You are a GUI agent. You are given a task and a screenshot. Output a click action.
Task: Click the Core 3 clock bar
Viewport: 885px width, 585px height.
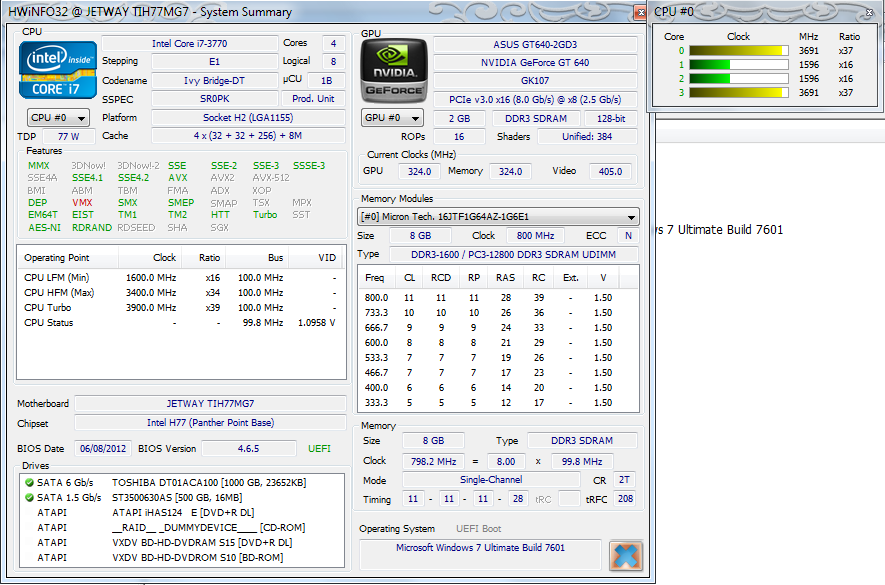(739, 93)
